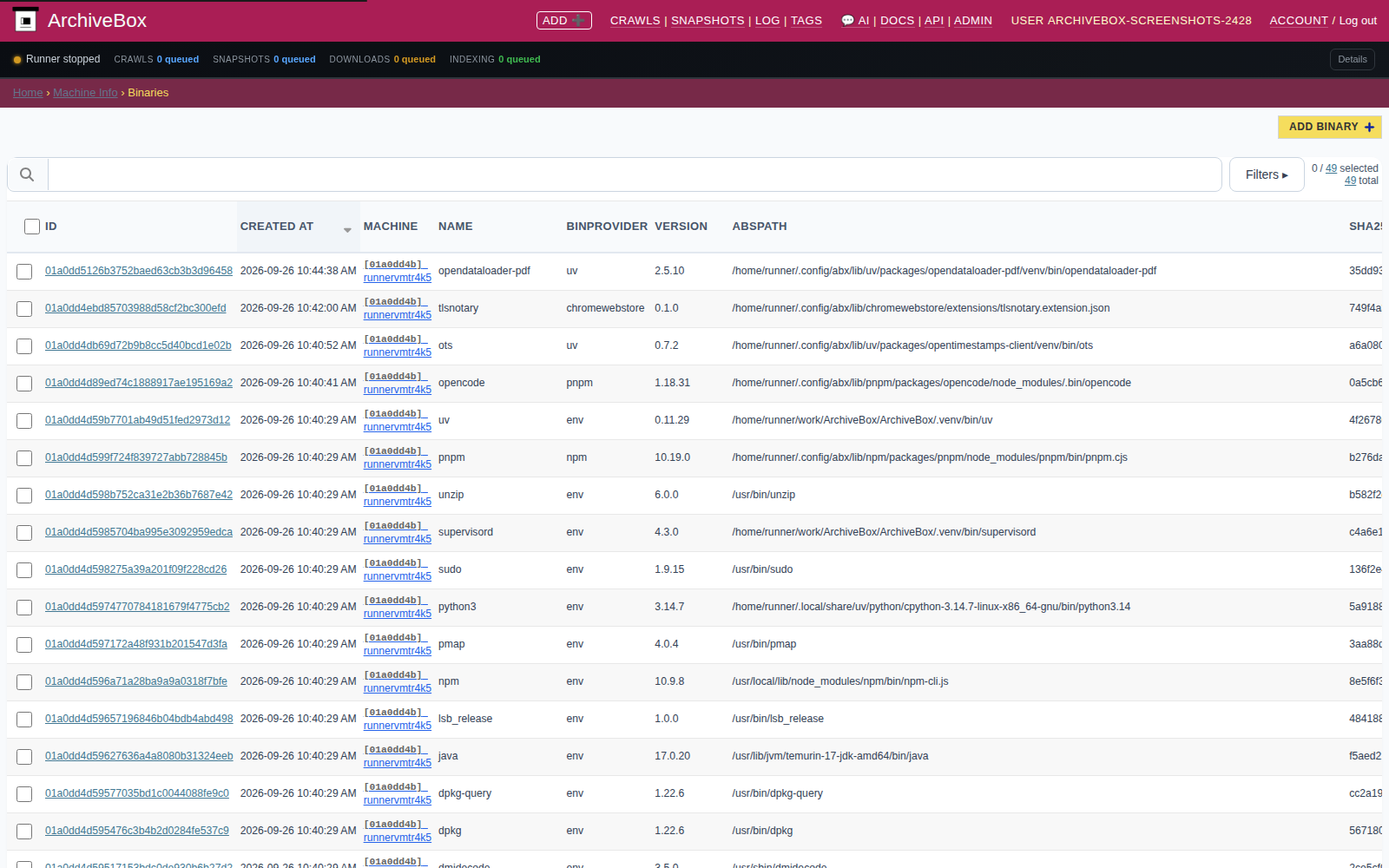Screen dimensions: 1389x868
Task: Select checkbox for opendataloader-pdf row
Action: 24,272
